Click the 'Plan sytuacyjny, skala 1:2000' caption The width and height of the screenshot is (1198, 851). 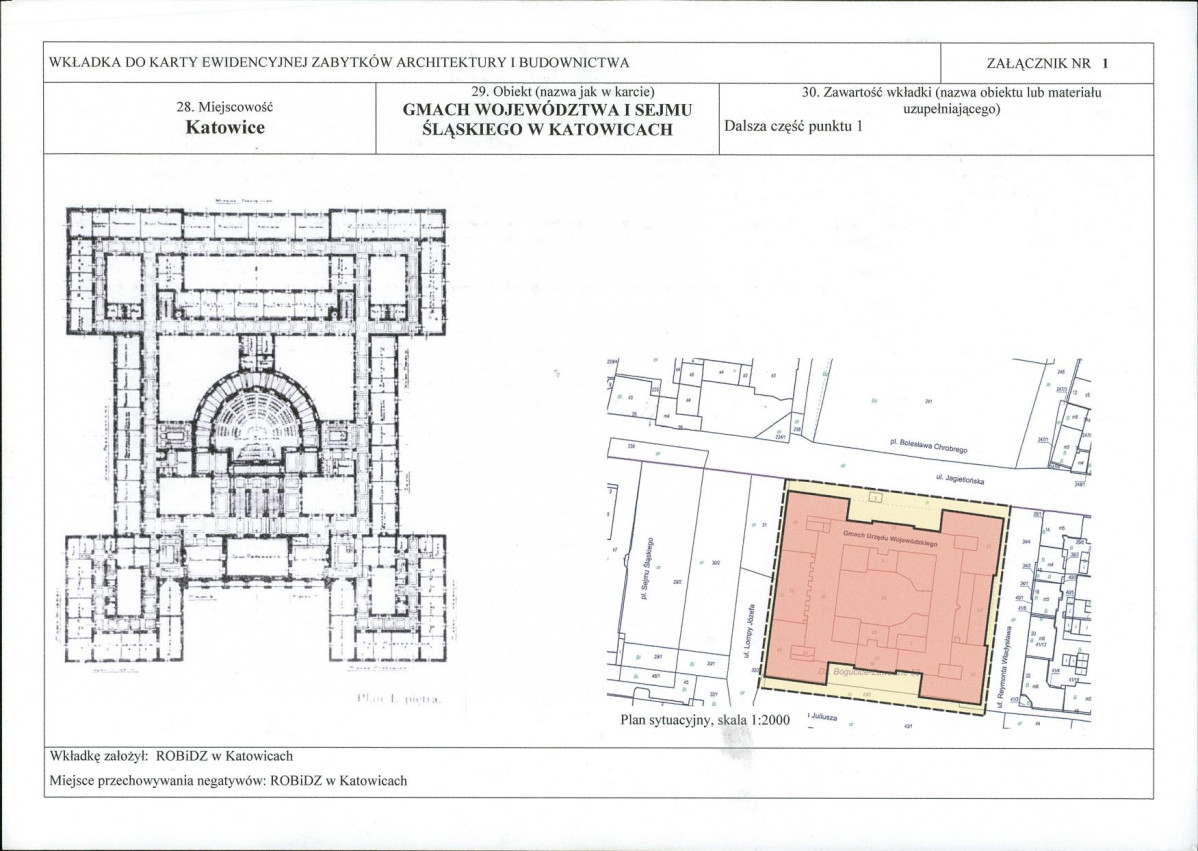coord(705,718)
